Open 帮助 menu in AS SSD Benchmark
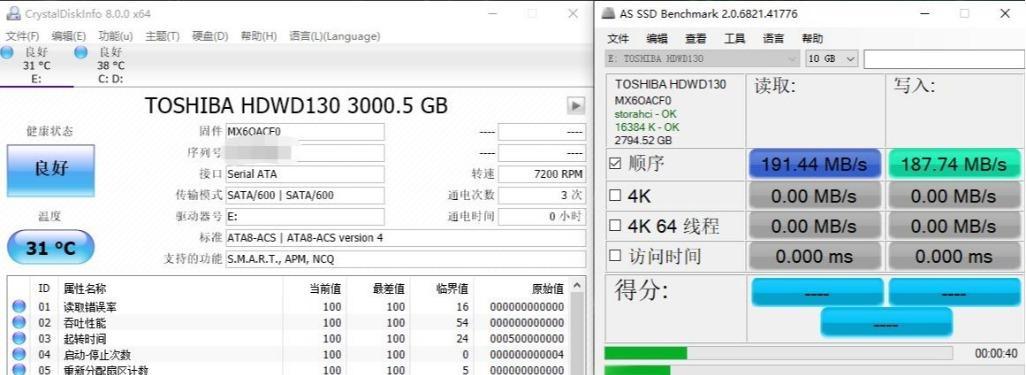This screenshot has height=375, width=1026. 813,39
